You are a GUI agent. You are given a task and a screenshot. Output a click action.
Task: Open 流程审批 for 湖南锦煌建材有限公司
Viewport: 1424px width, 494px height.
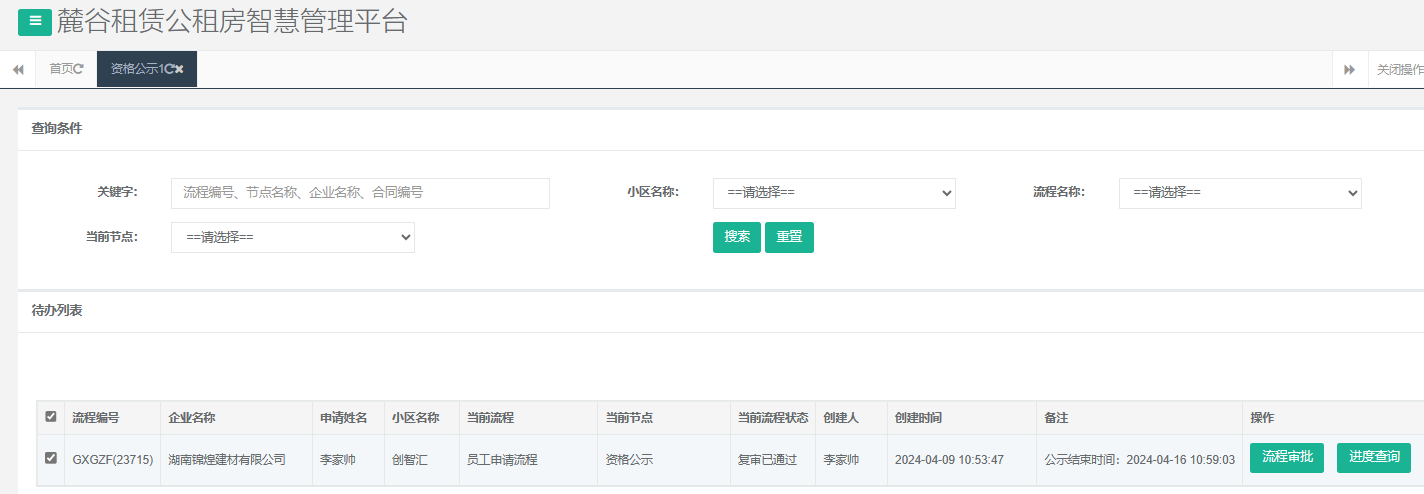click(1287, 458)
